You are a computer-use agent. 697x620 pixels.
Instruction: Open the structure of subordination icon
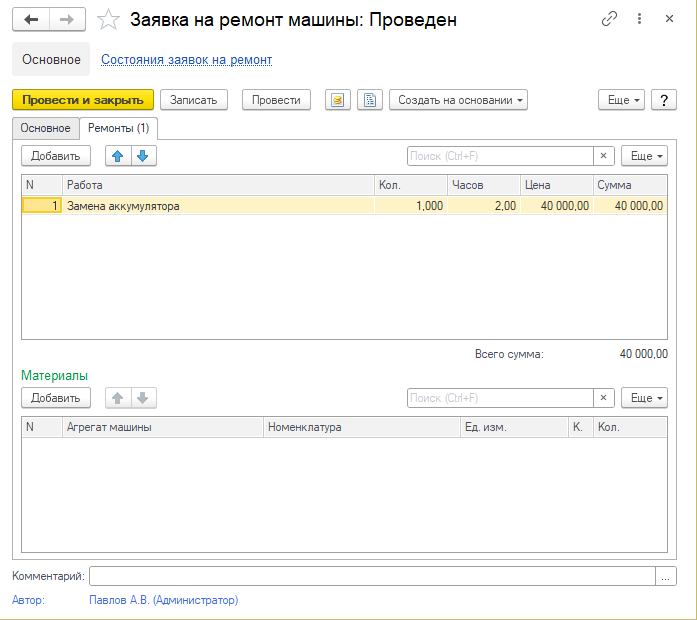coord(370,100)
